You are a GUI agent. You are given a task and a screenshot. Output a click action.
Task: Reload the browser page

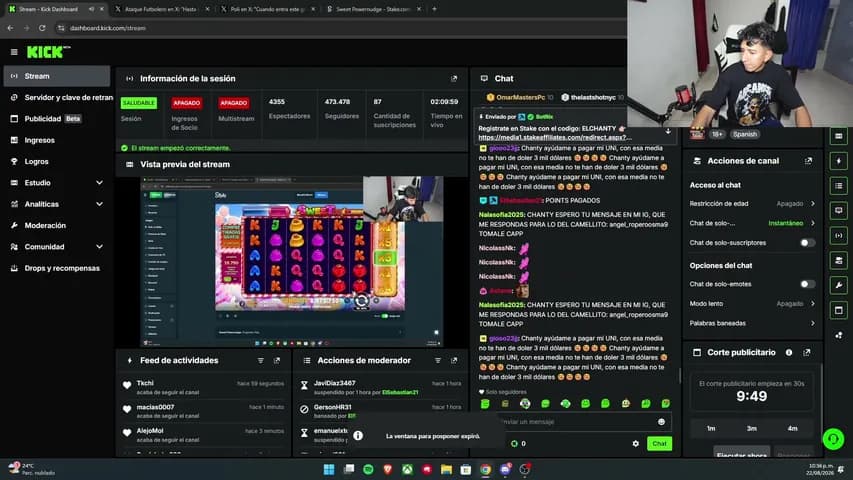tap(42, 28)
